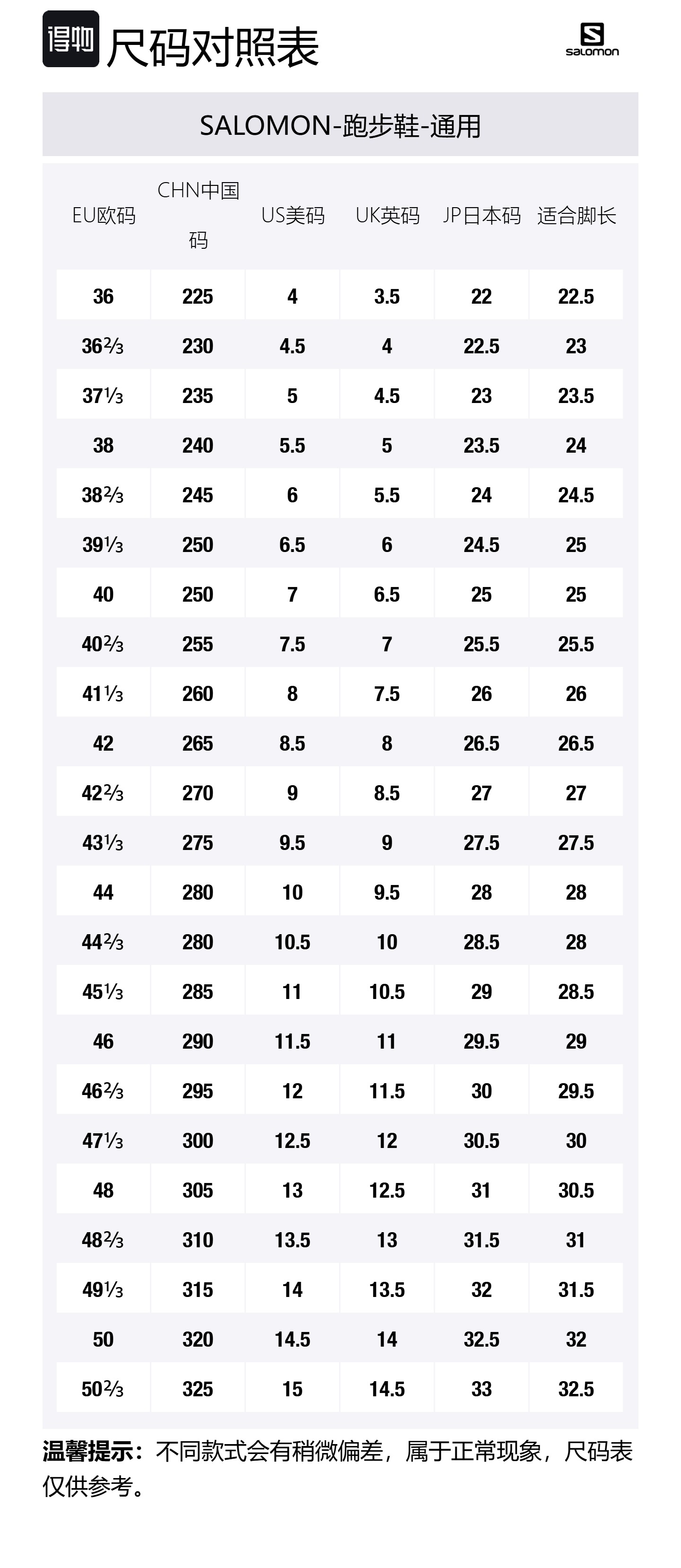Click the Salomon brand logo

click(x=592, y=40)
